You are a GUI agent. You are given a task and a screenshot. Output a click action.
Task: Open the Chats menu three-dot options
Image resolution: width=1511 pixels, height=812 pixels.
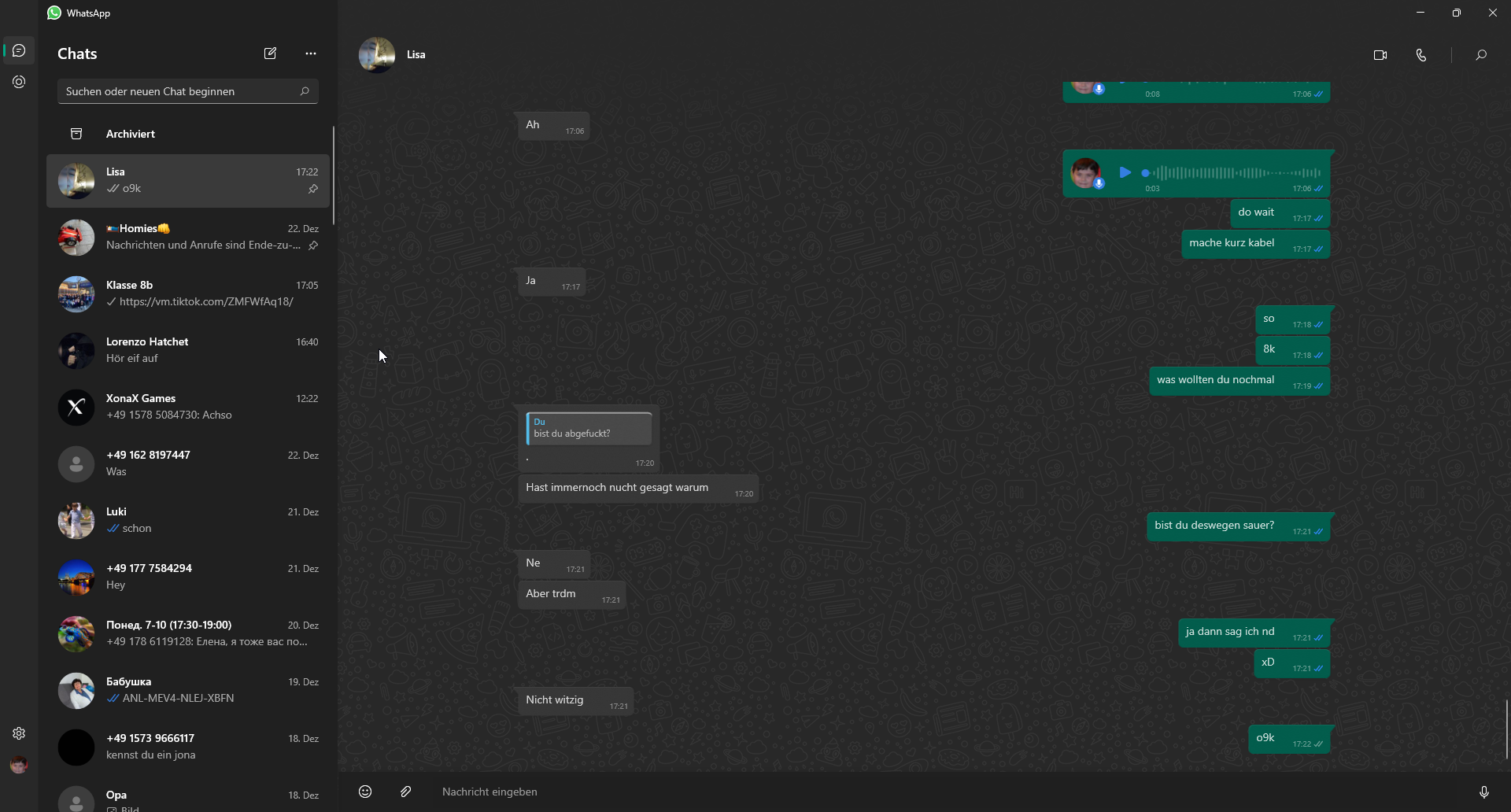[310, 54]
